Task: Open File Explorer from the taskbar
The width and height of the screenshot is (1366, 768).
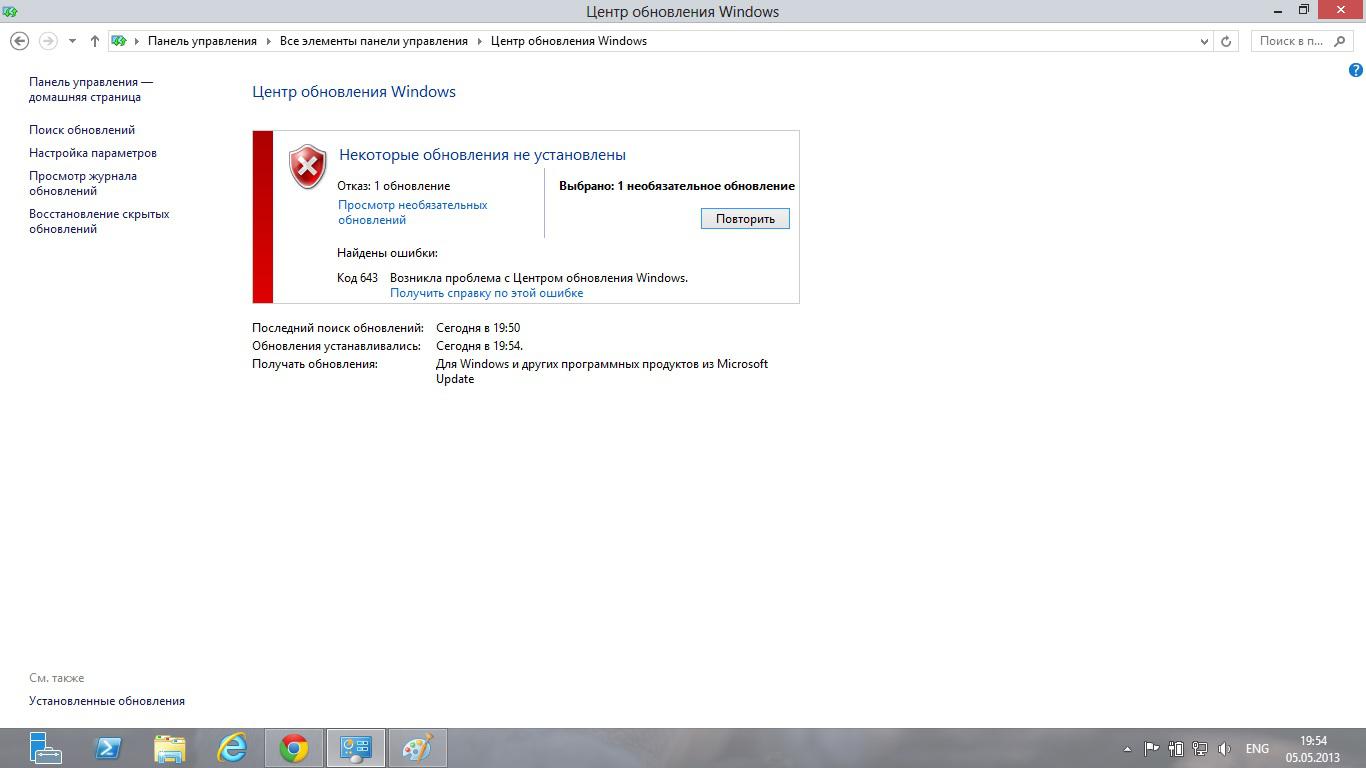Action: point(170,748)
